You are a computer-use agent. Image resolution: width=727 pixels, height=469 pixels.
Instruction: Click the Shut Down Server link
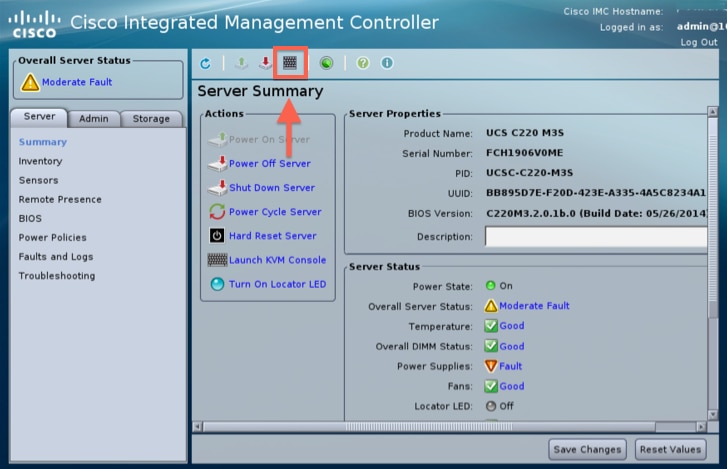click(x=272, y=188)
